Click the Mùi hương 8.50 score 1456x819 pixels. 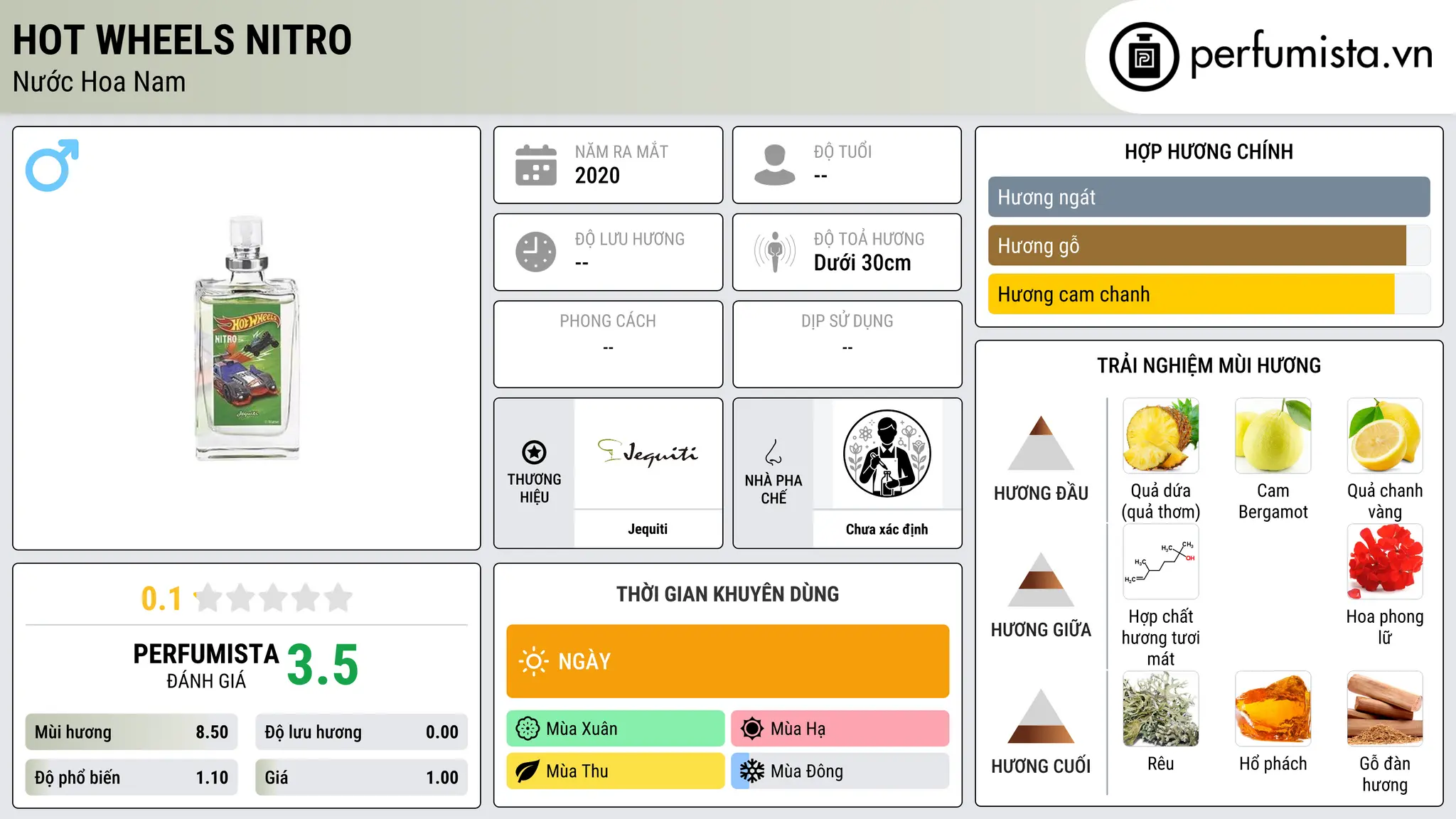pos(132,732)
